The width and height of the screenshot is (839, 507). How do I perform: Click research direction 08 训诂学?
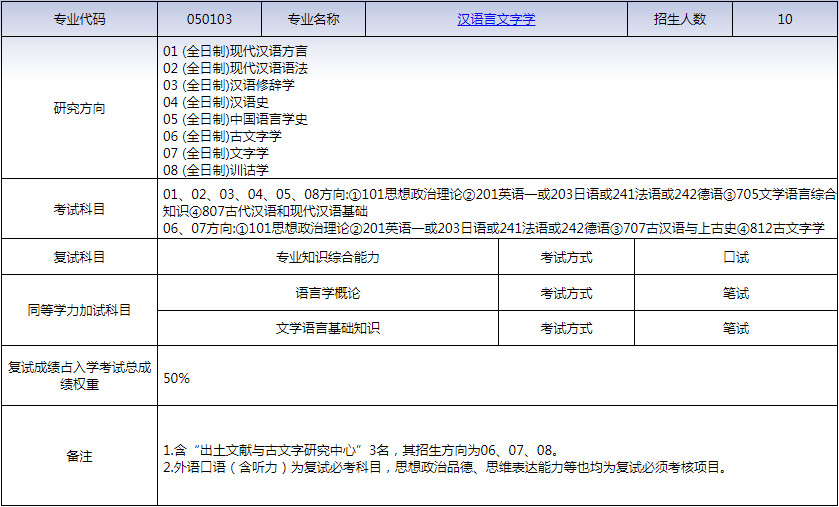(x=215, y=170)
